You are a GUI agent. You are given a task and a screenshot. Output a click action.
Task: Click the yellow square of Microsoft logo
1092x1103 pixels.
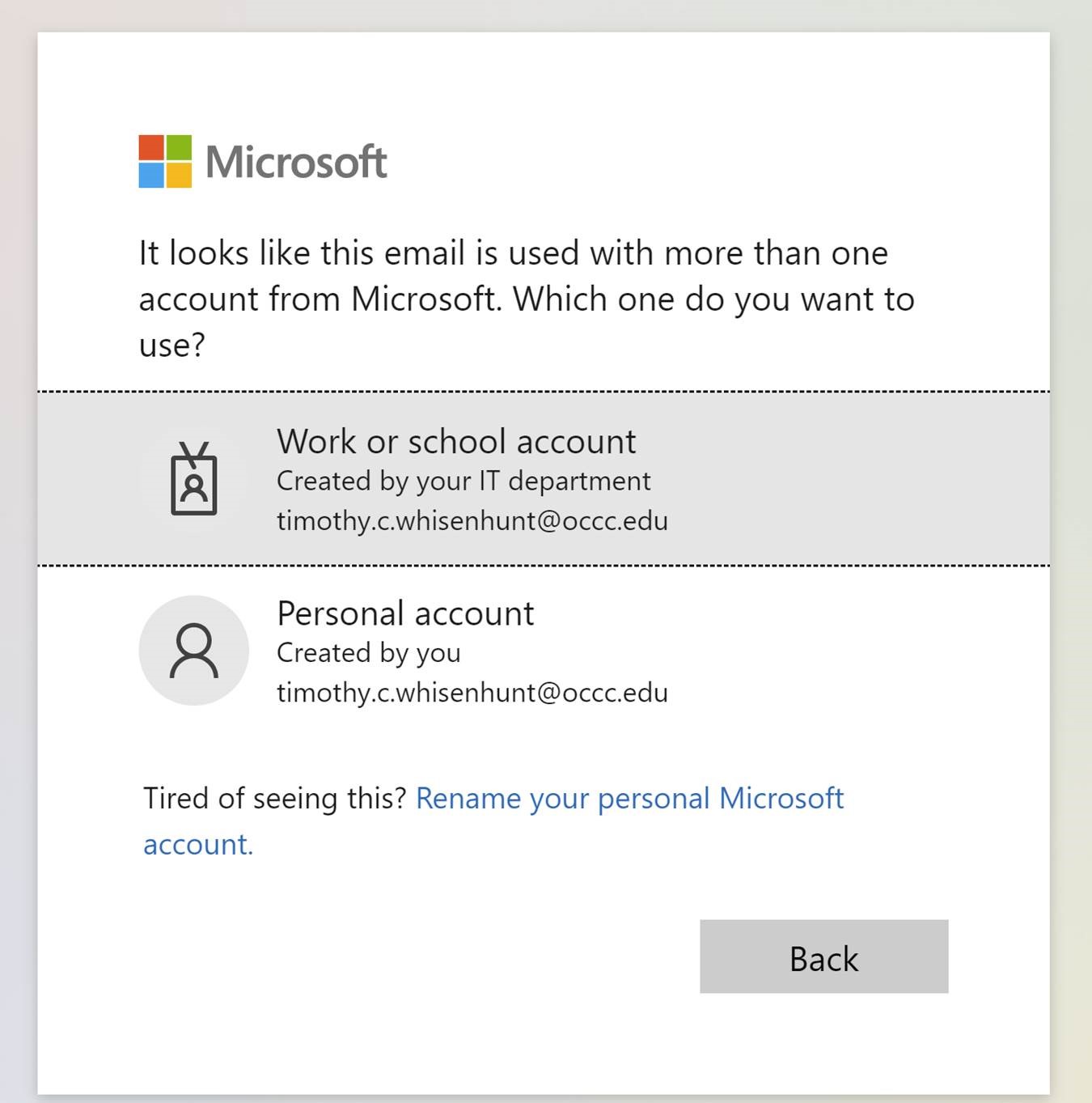click(180, 176)
